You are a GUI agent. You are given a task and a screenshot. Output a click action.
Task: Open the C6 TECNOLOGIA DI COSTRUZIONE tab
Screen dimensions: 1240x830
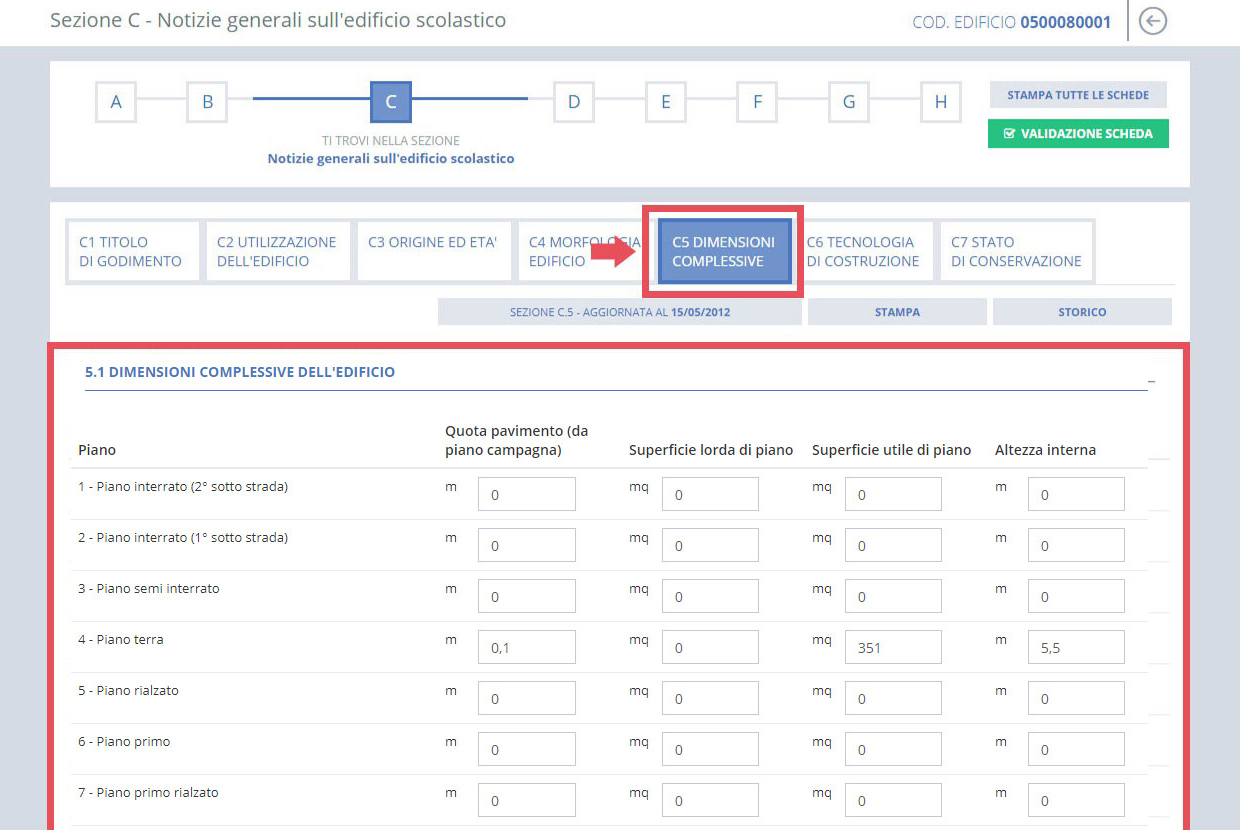[x=866, y=250]
